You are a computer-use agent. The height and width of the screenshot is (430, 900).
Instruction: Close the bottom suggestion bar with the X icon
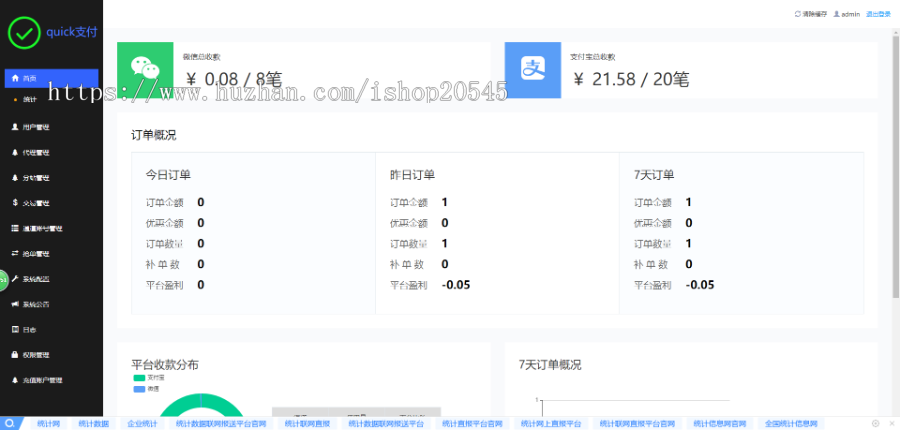[891, 424]
